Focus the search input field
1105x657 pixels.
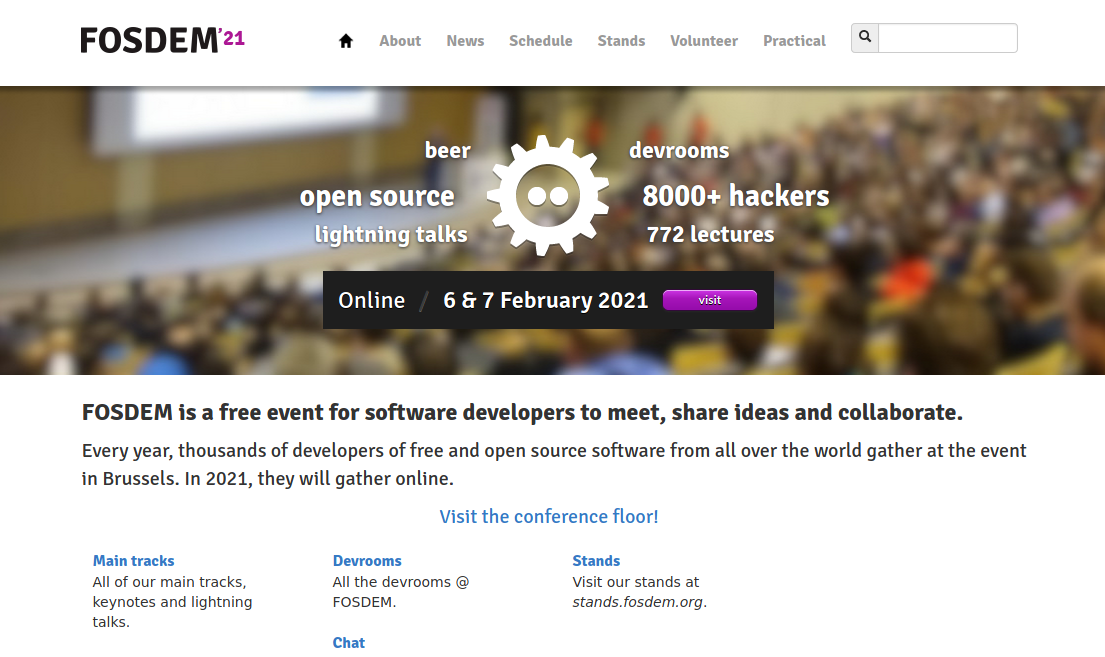pos(948,37)
